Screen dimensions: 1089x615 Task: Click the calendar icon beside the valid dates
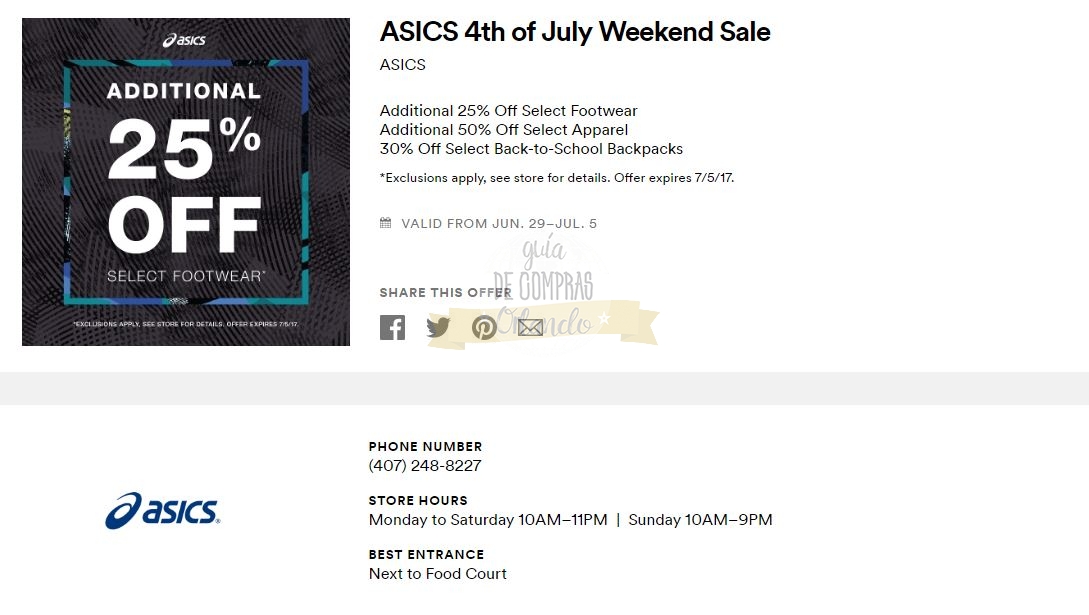[386, 223]
